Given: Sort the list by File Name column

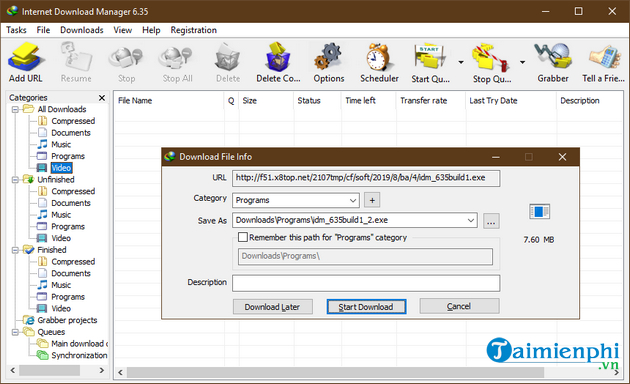Looking at the screenshot, I should [x=169, y=101].
